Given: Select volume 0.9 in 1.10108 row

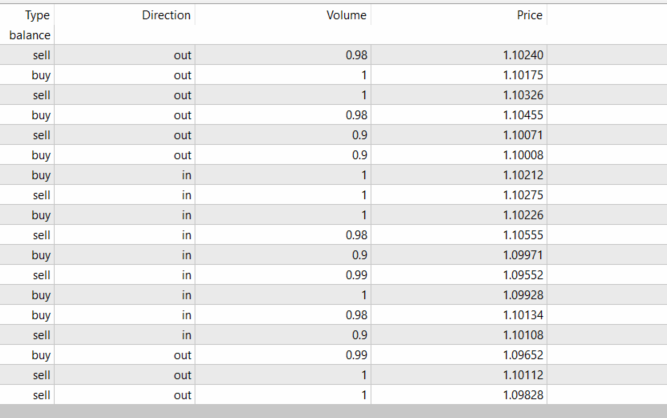Looking at the screenshot, I should tap(359, 335).
